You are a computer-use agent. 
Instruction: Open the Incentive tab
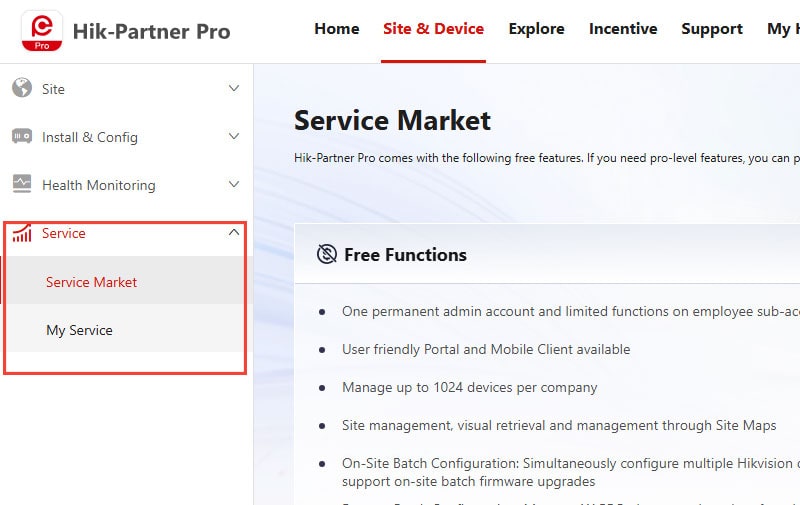(623, 29)
